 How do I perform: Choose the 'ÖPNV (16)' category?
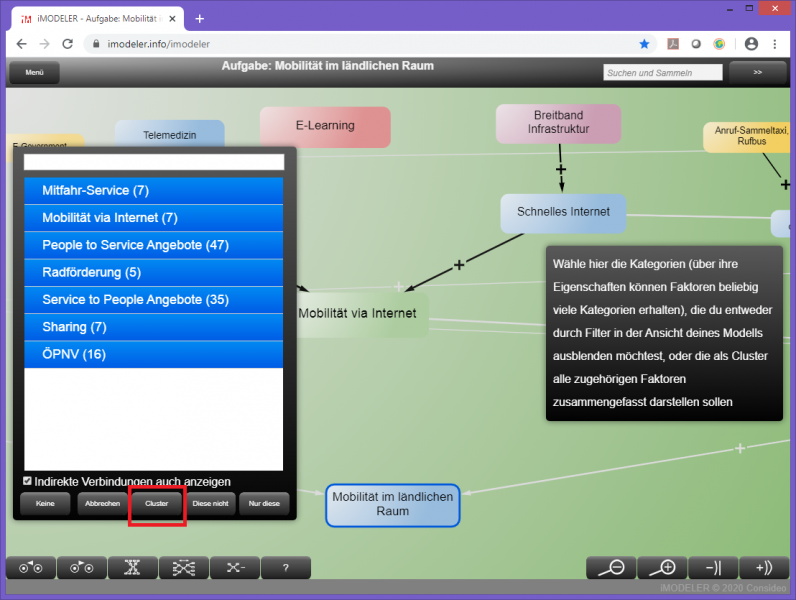pos(154,354)
